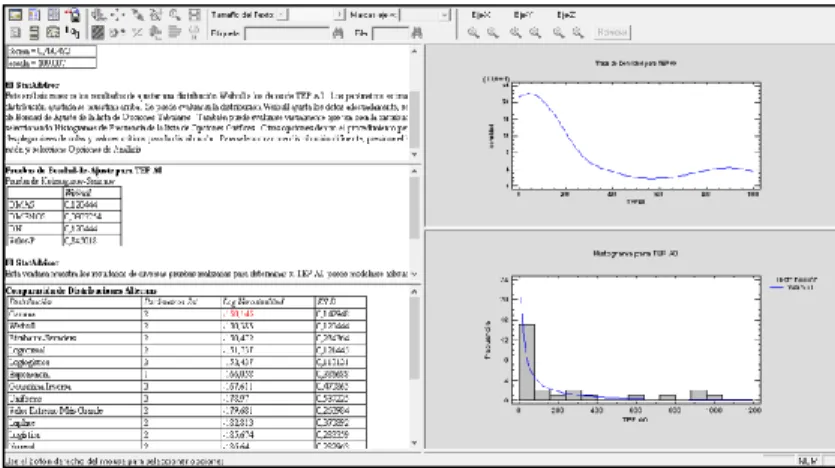Viewport: 835px width, 468px height.
Task: Click the small image icon in the second toolbar row
Action: (53, 33)
